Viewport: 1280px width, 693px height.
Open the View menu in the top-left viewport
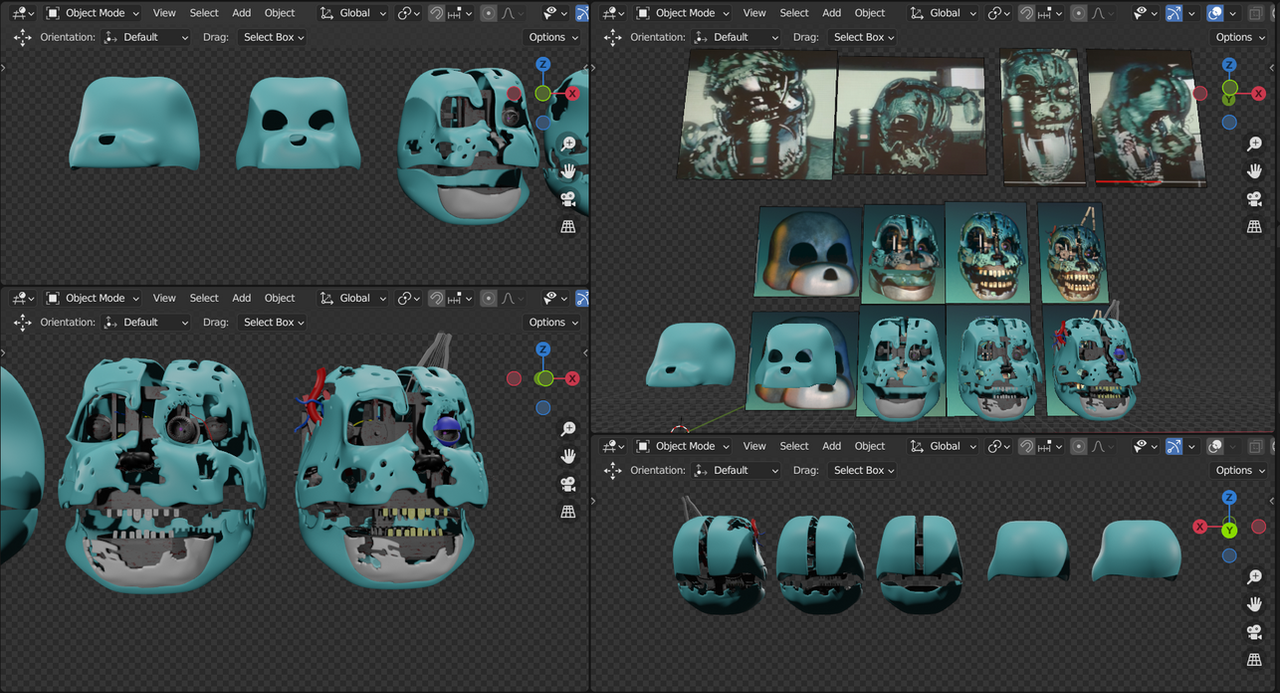(164, 13)
